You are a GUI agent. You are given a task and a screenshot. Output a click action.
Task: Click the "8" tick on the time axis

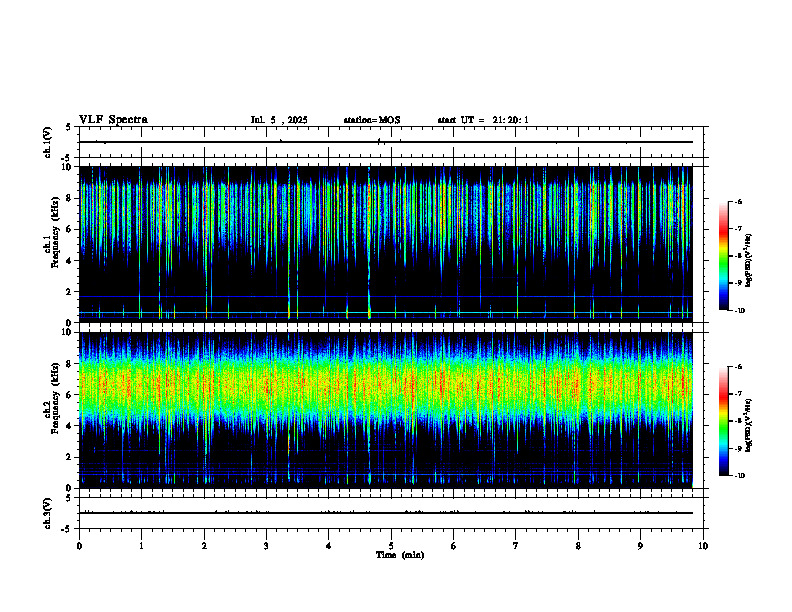click(x=578, y=546)
